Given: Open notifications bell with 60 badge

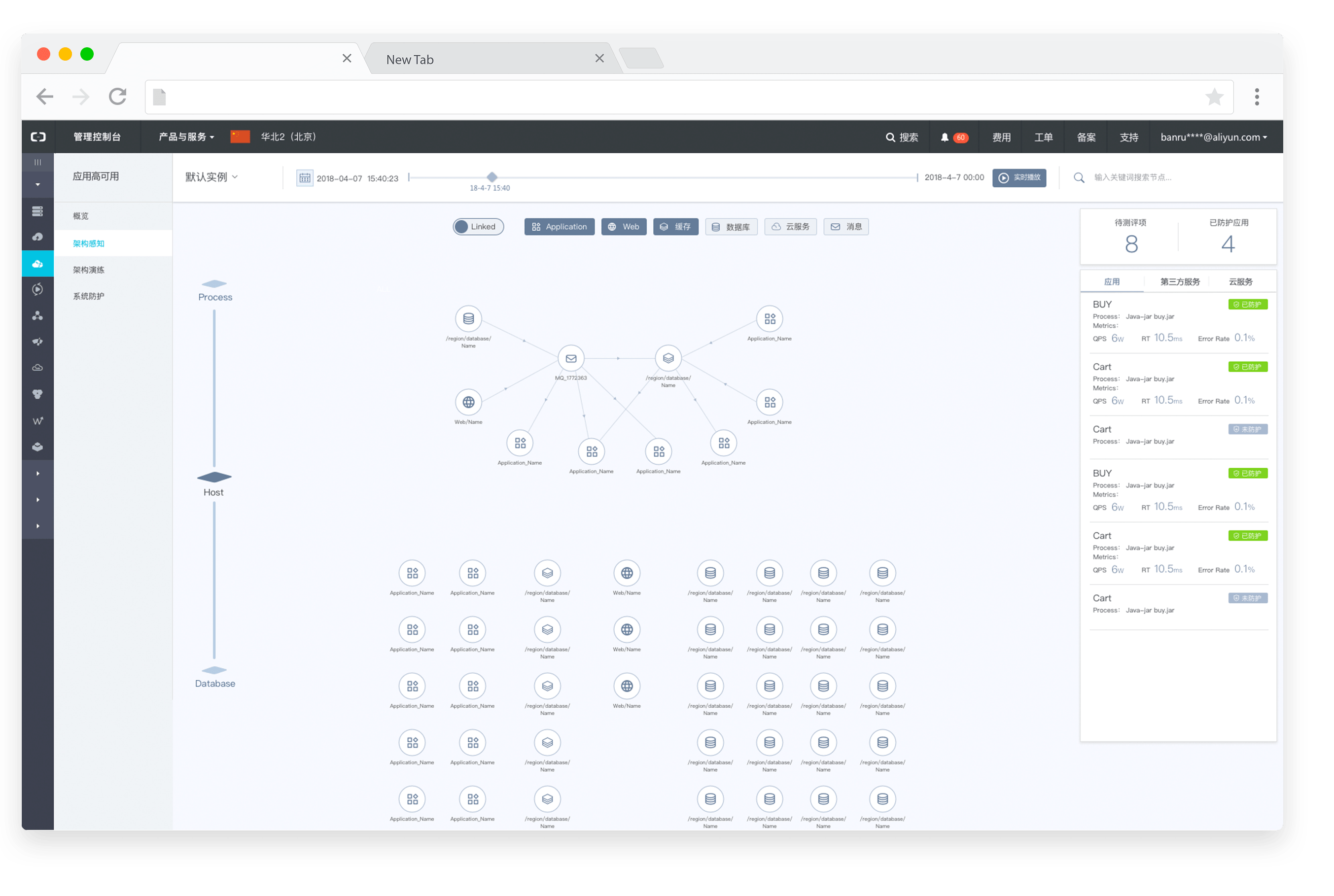Looking at the screenshot, I should pos(954,138).
